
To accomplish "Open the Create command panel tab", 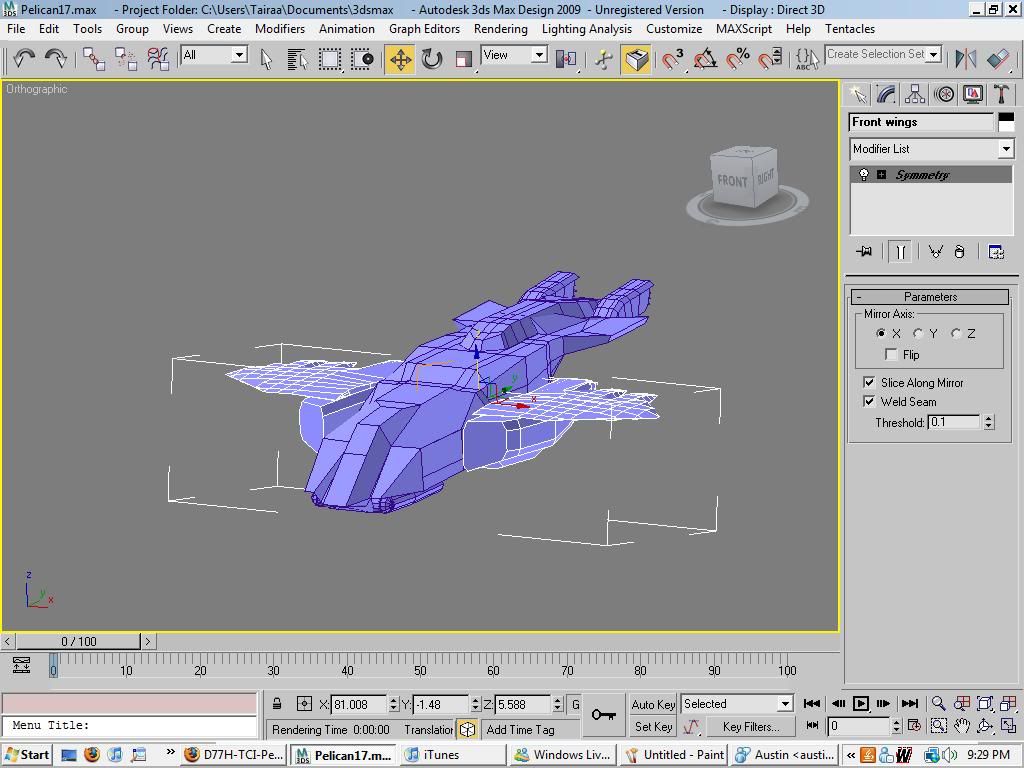I will [857, 94].
